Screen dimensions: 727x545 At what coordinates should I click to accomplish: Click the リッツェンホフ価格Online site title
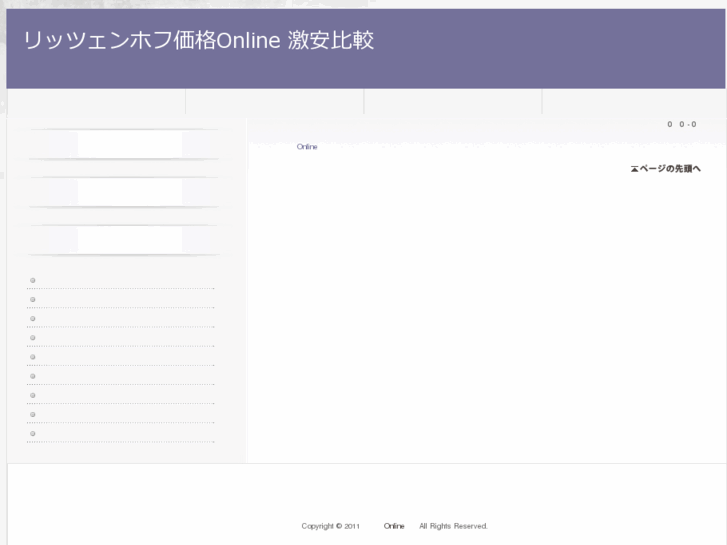click(x=199, y=42)
